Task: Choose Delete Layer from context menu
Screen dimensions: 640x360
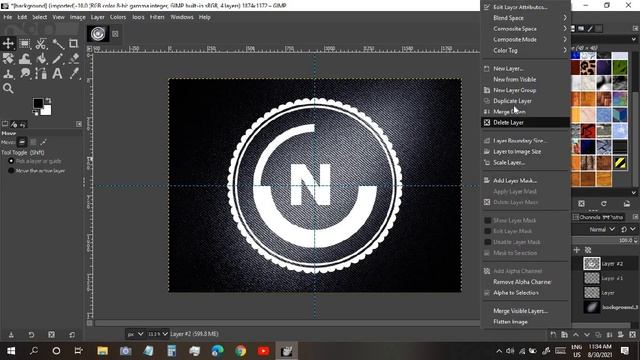Action: 525,122
